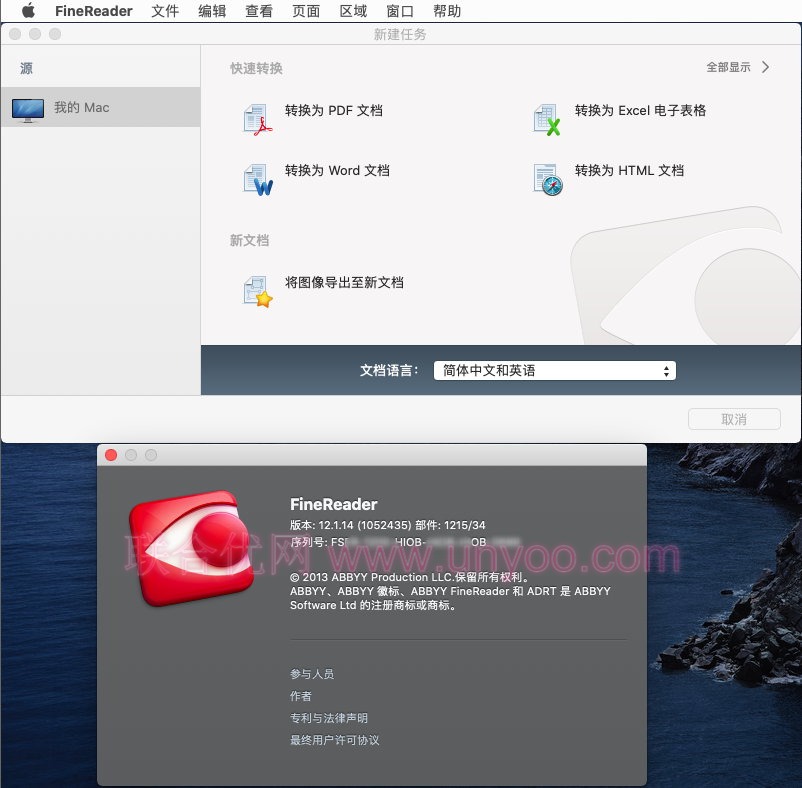Choose 转换为 HTML 文档 task
Image resolution: width=802 pixels, height=788 pixels.
[629, 170]
